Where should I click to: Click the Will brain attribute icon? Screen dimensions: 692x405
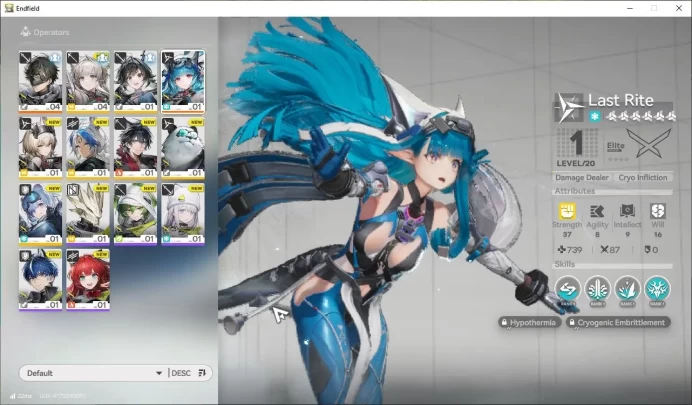point(658,211)
